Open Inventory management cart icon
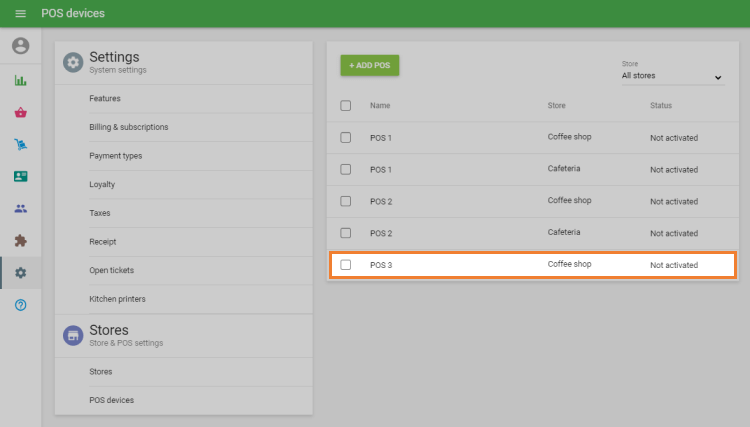Viewport: 750px width, 427px height. pos(20,144)
